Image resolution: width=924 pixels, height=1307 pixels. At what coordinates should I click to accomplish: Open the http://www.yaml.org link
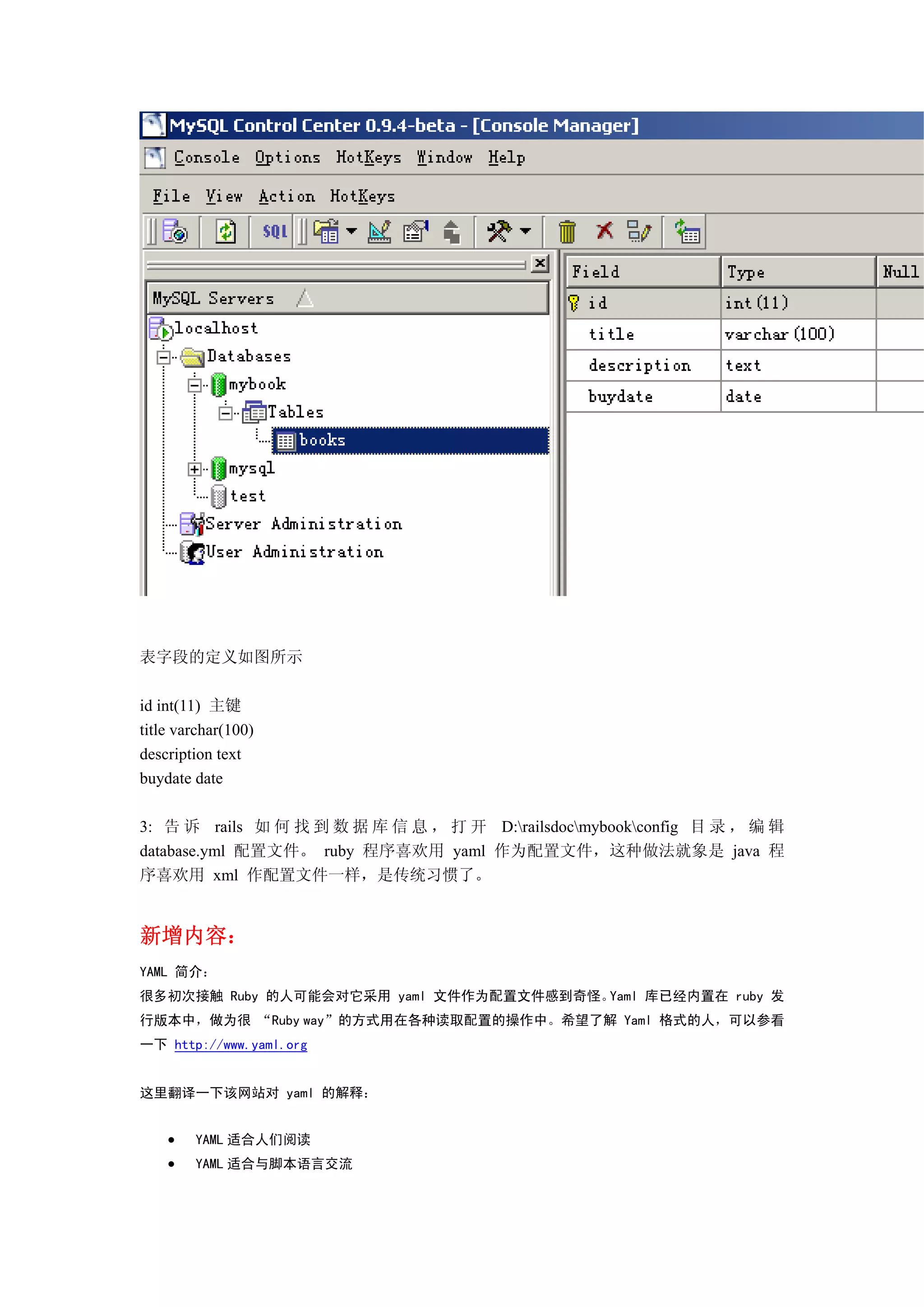[x=241, y=1044]
